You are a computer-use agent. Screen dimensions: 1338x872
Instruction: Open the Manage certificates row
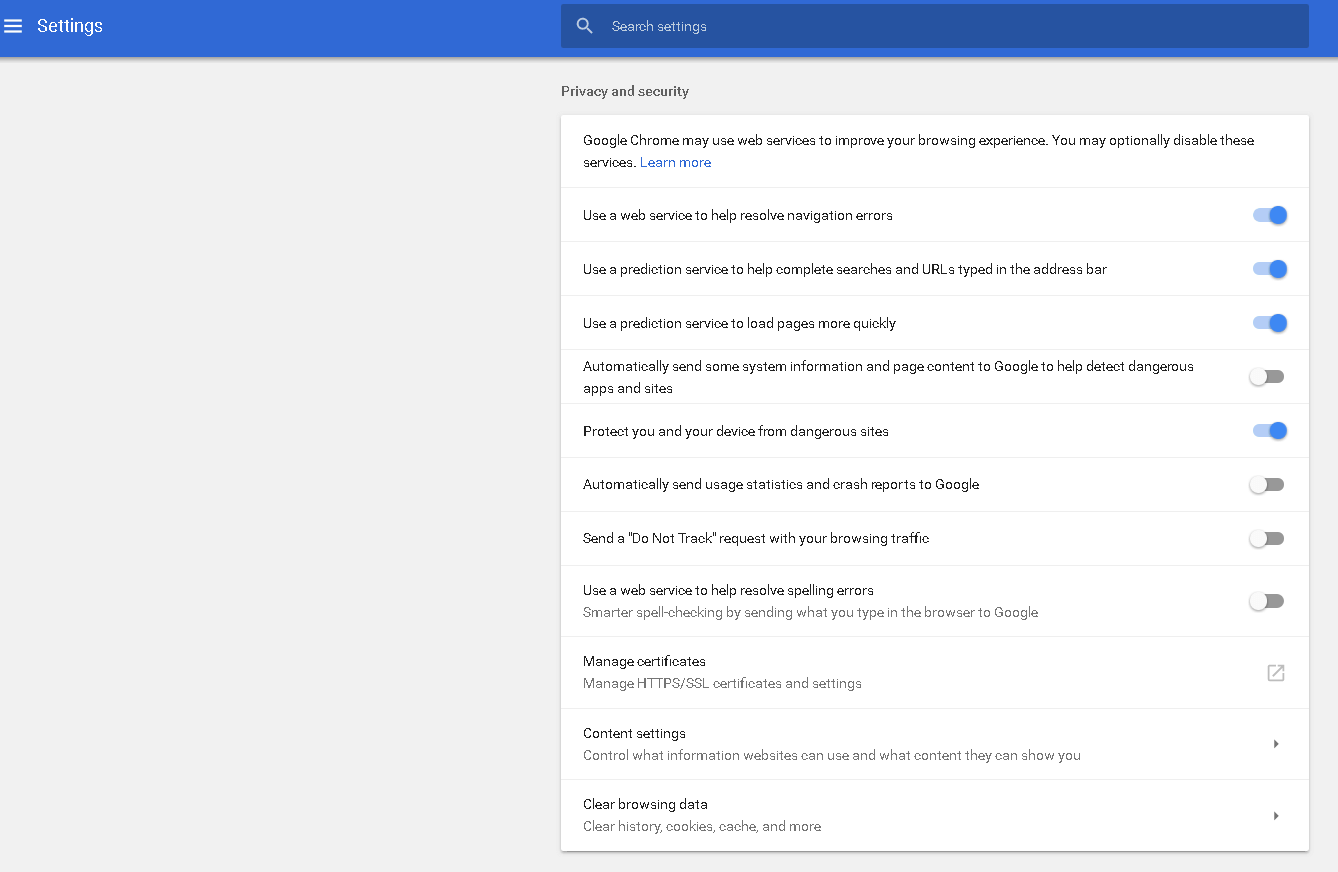tap(644, 662)
